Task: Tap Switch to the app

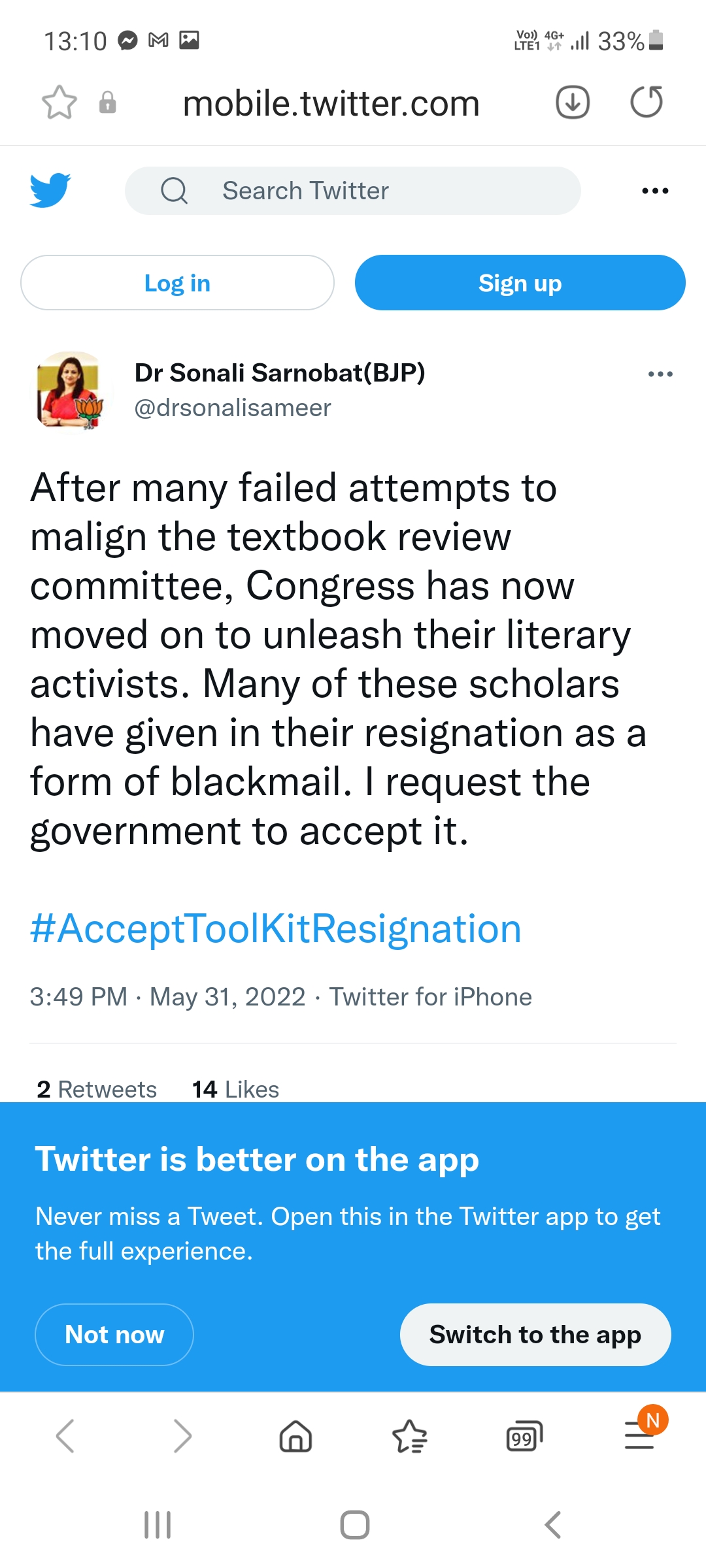Action: pyautogui.click(x=535, y=1335)
